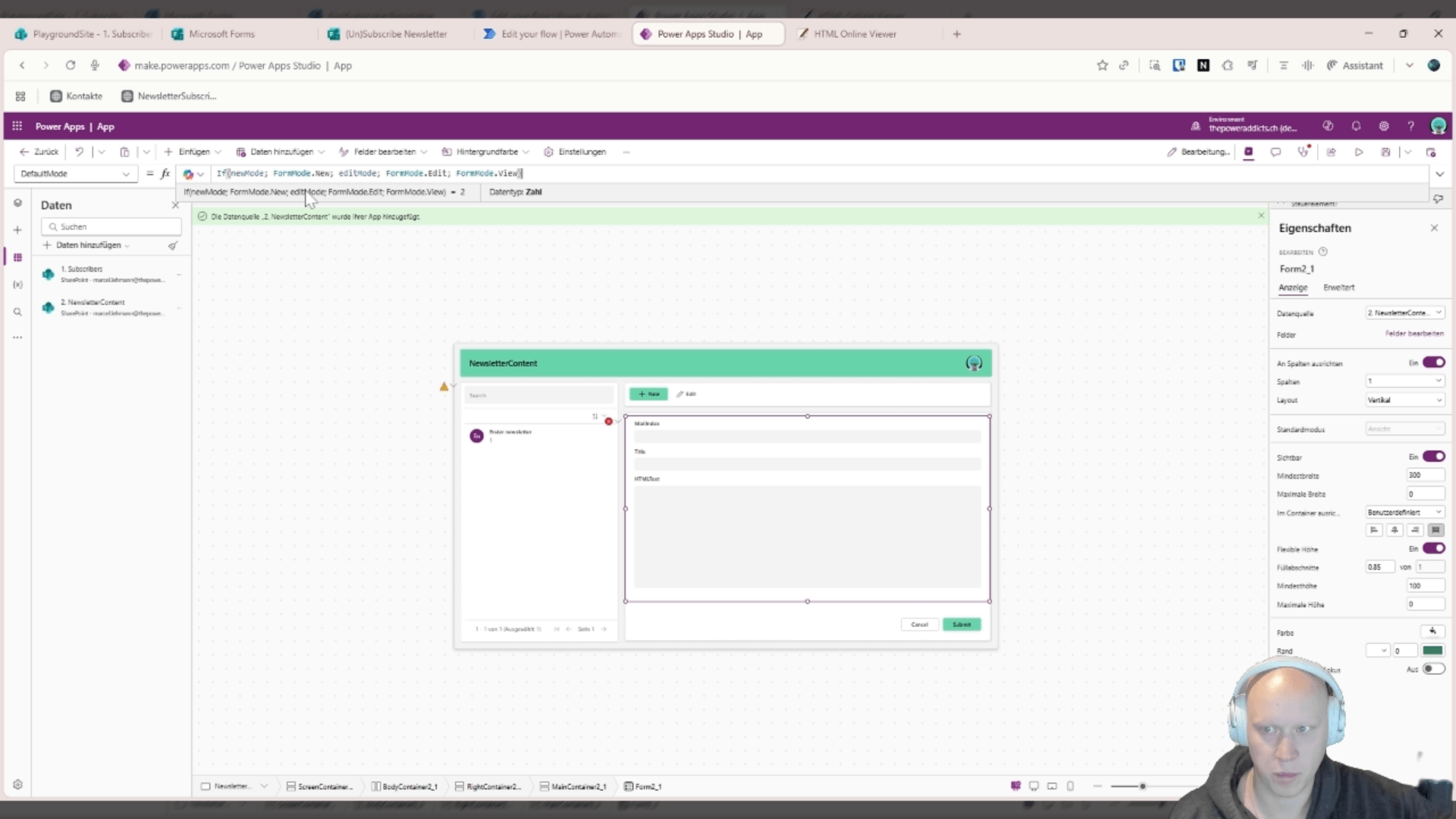Image resolution: width=1456 pixels, height=819 pixels.
Task: Open the search icon in left sidebar
Action: 17,312
